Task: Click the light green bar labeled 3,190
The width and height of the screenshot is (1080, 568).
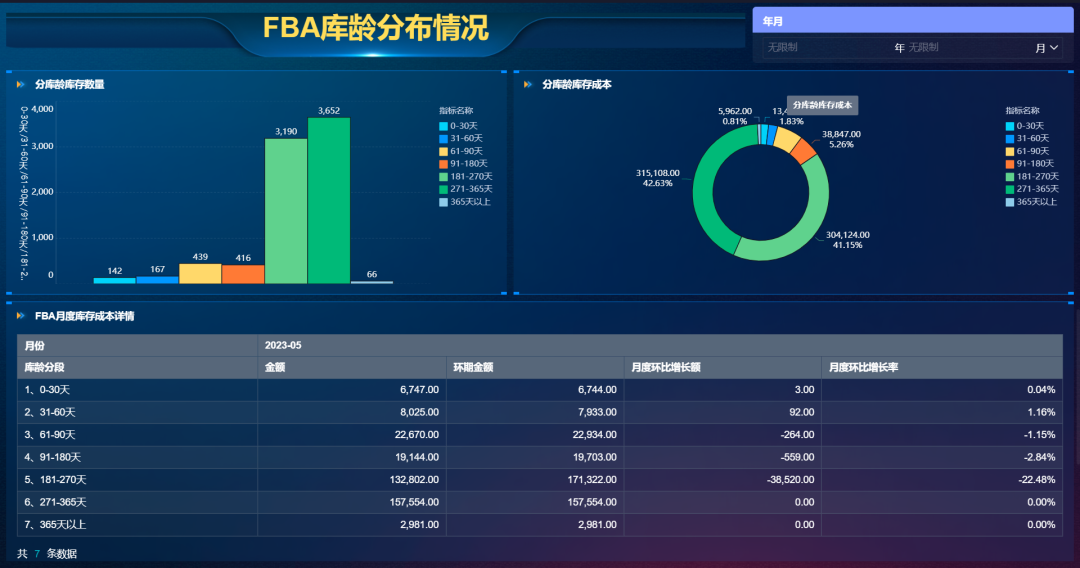Action: pos(286,211)
